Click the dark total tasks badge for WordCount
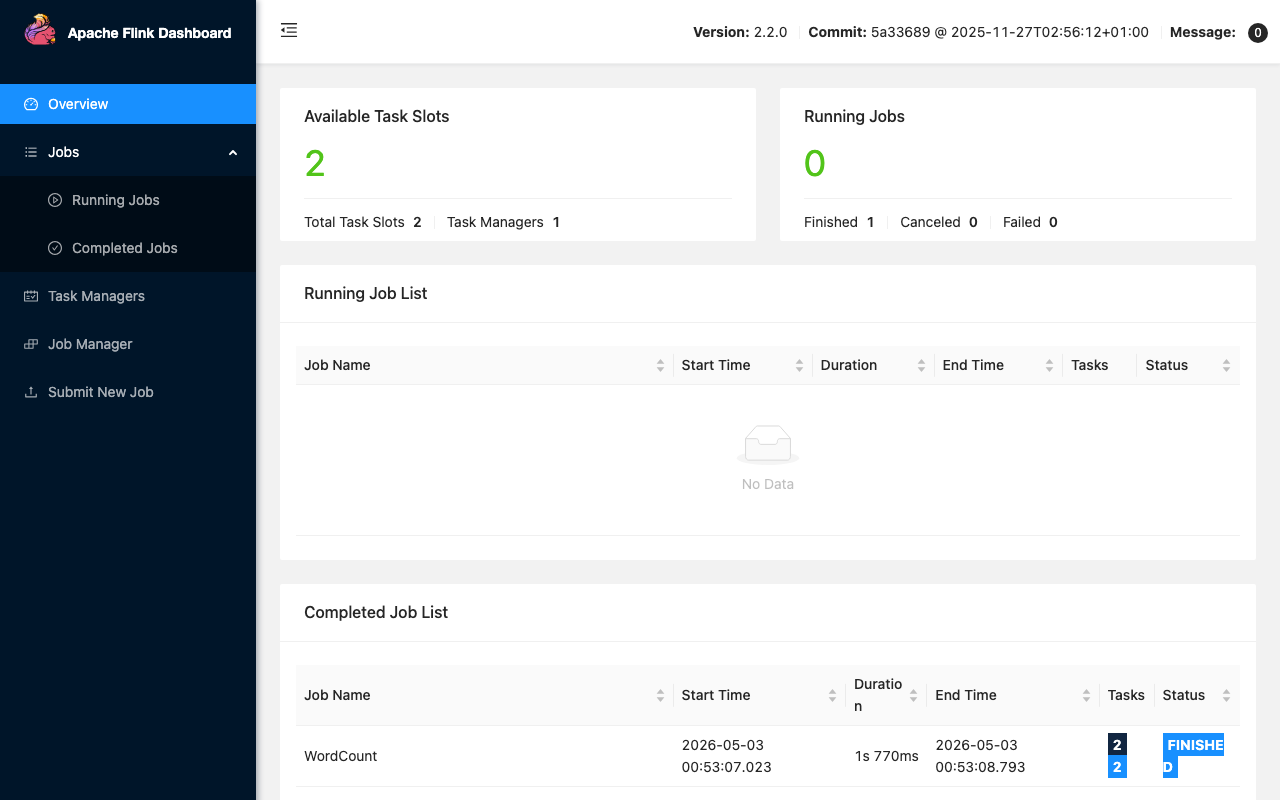The width and height of the screenshot is (1280, 800). 1117,745
